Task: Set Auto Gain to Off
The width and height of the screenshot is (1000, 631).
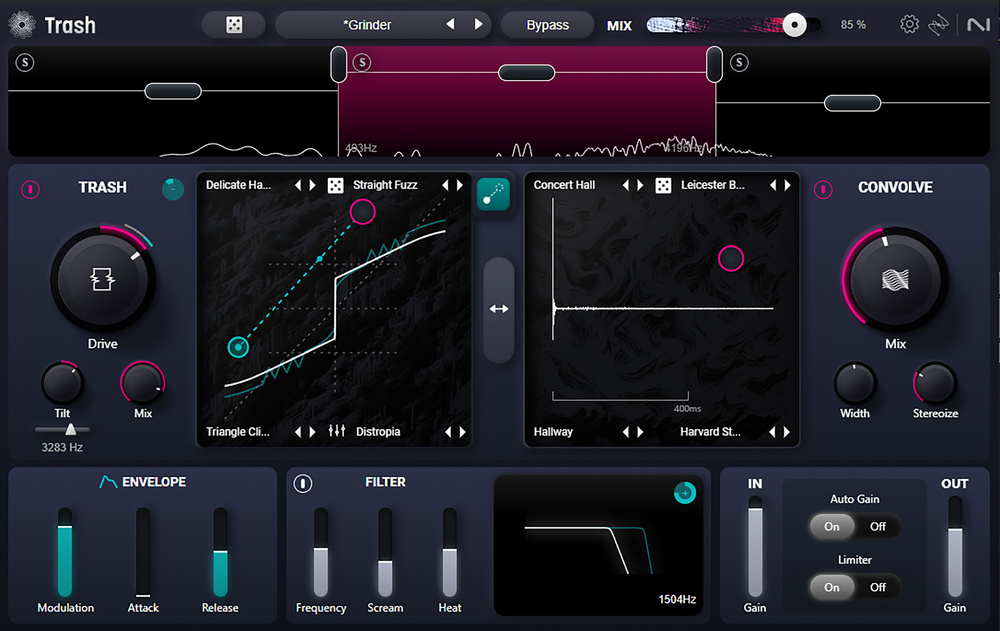Action: (x=878, y=526)
